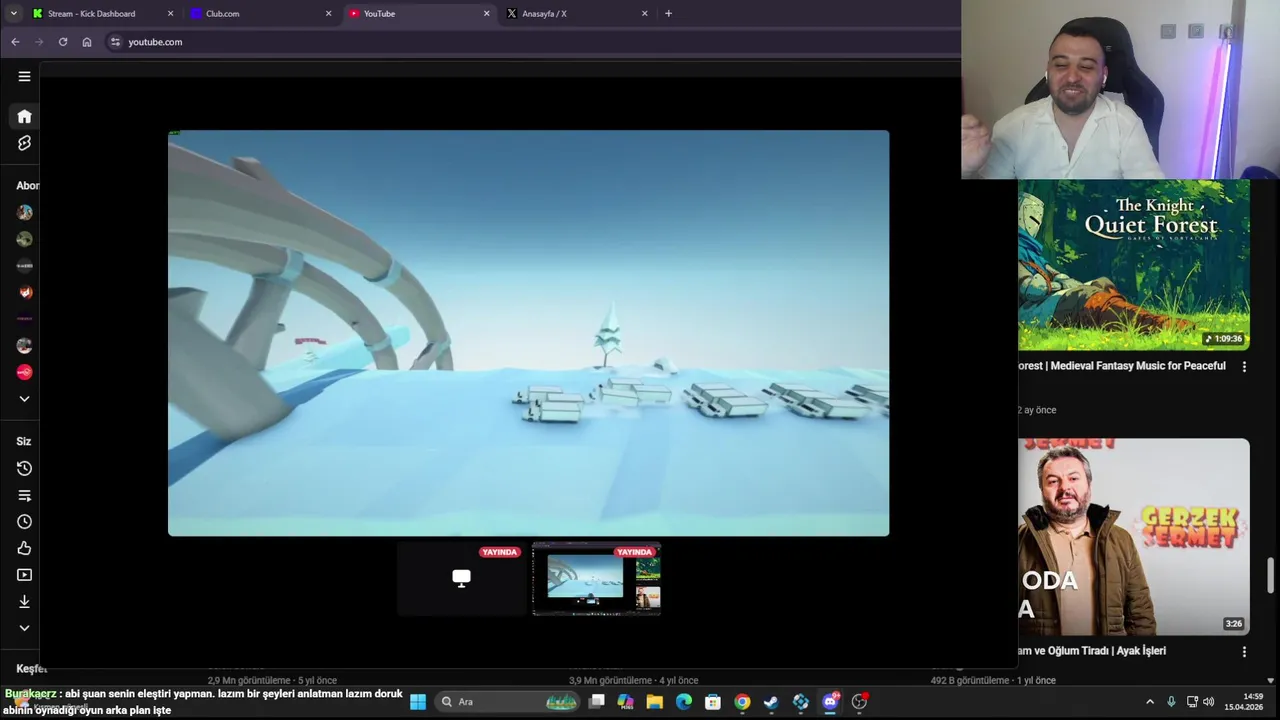Open options menu for Medieval Fantasy video

point(1244,367)
